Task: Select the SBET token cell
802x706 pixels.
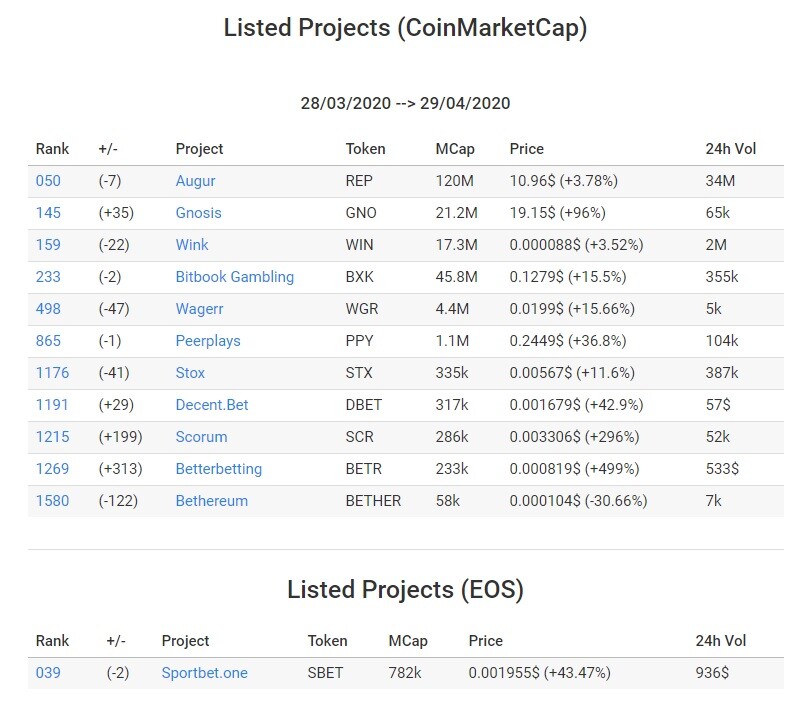Action: coord(325,673)
